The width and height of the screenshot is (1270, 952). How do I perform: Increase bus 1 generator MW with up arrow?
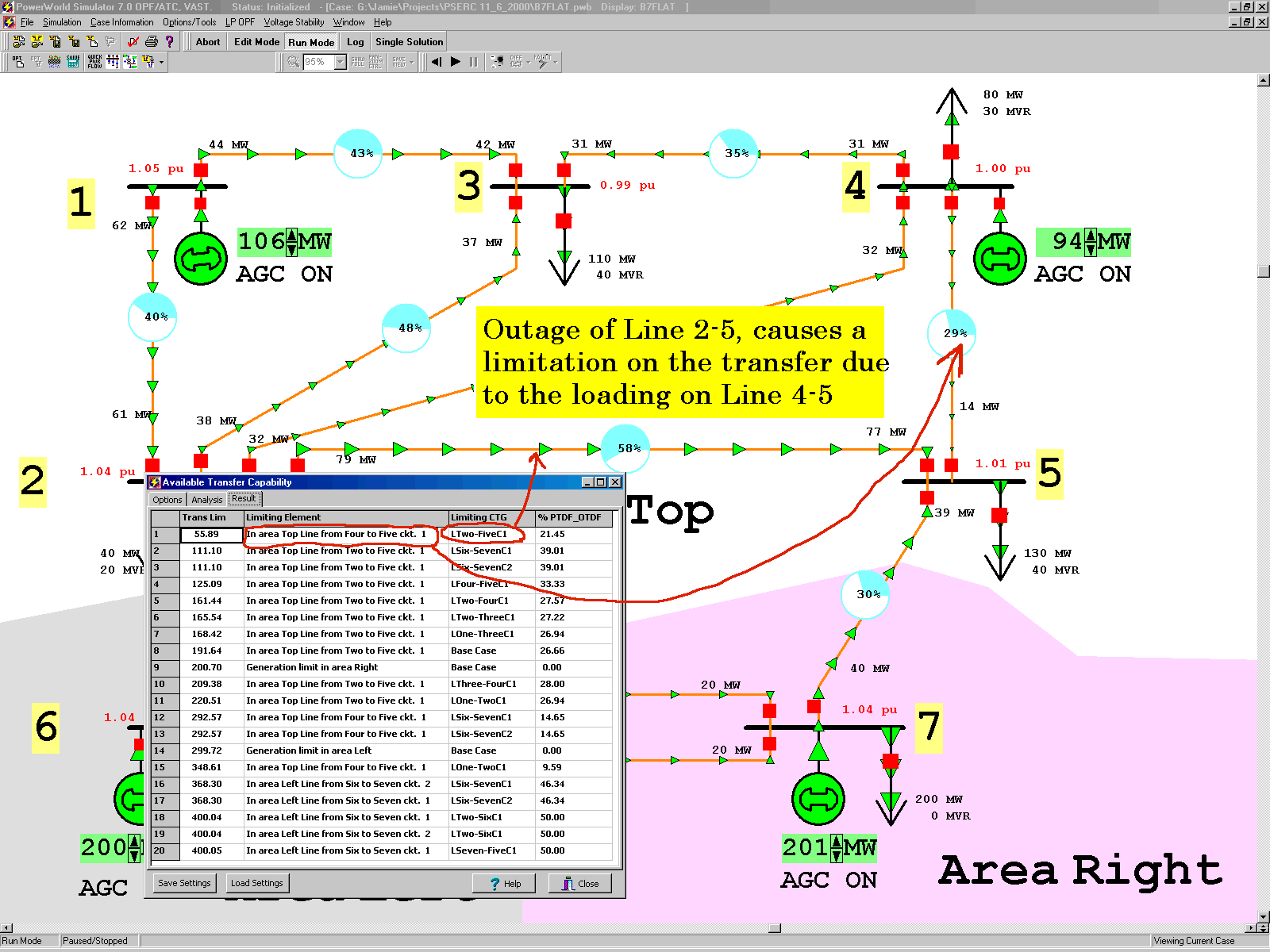click(291, 236)
